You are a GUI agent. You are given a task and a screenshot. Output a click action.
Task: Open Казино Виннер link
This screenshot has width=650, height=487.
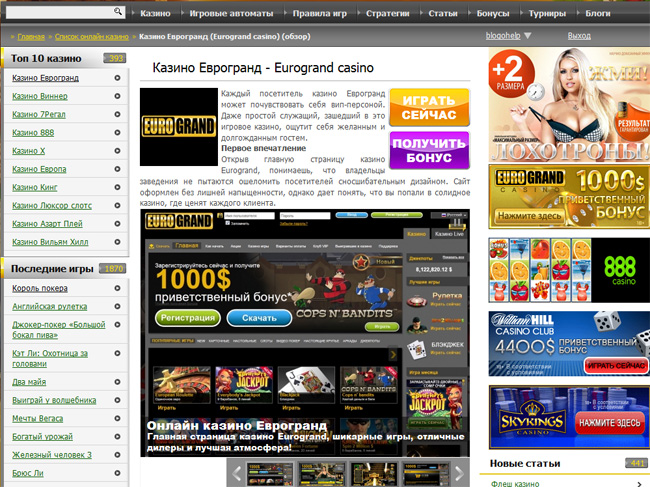click(40, 96)
